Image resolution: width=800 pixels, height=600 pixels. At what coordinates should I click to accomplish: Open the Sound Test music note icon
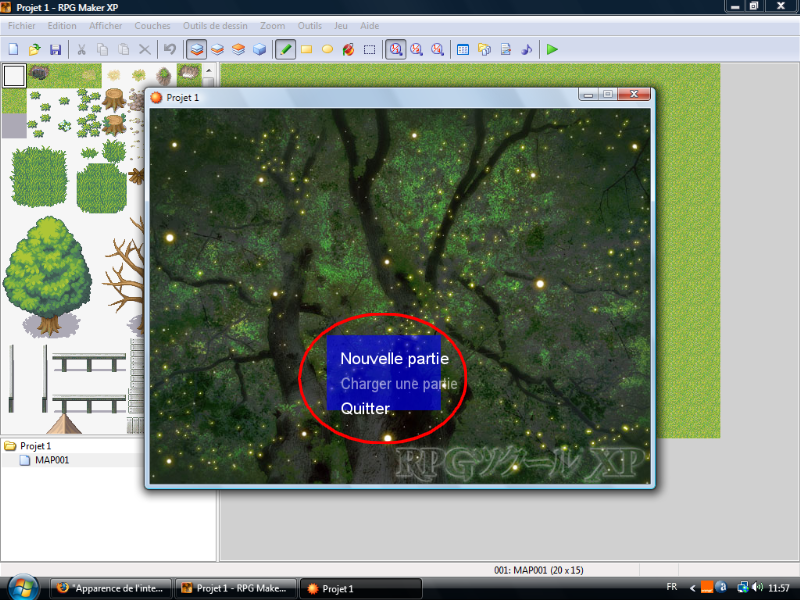click(x=527, y=48)
